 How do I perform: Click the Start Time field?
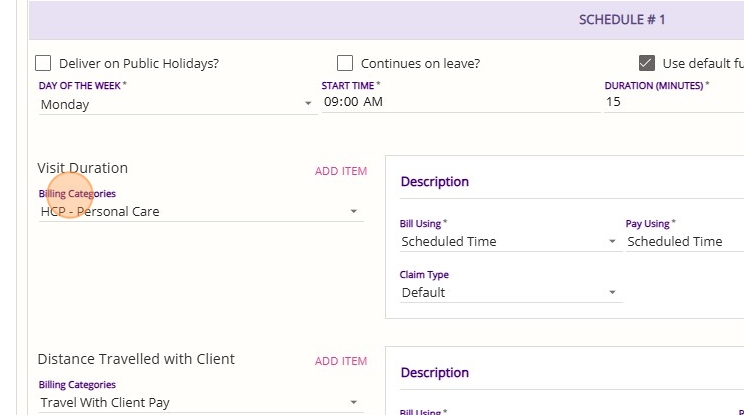click(460, 102)
